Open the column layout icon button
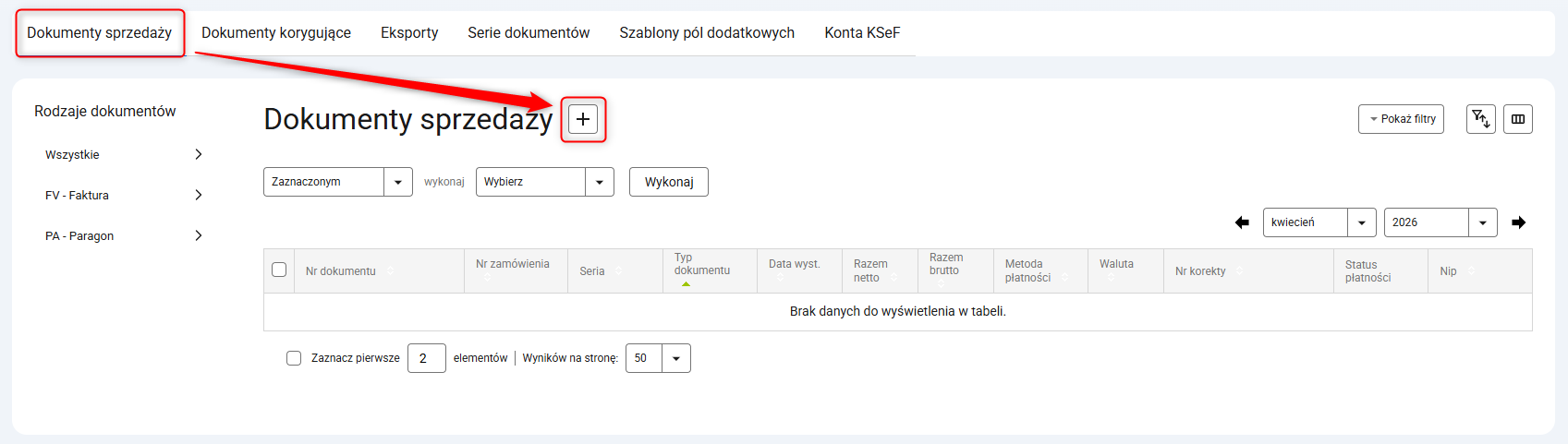1568x444 pixels. pyautogui.click(x=1517, y=119)
